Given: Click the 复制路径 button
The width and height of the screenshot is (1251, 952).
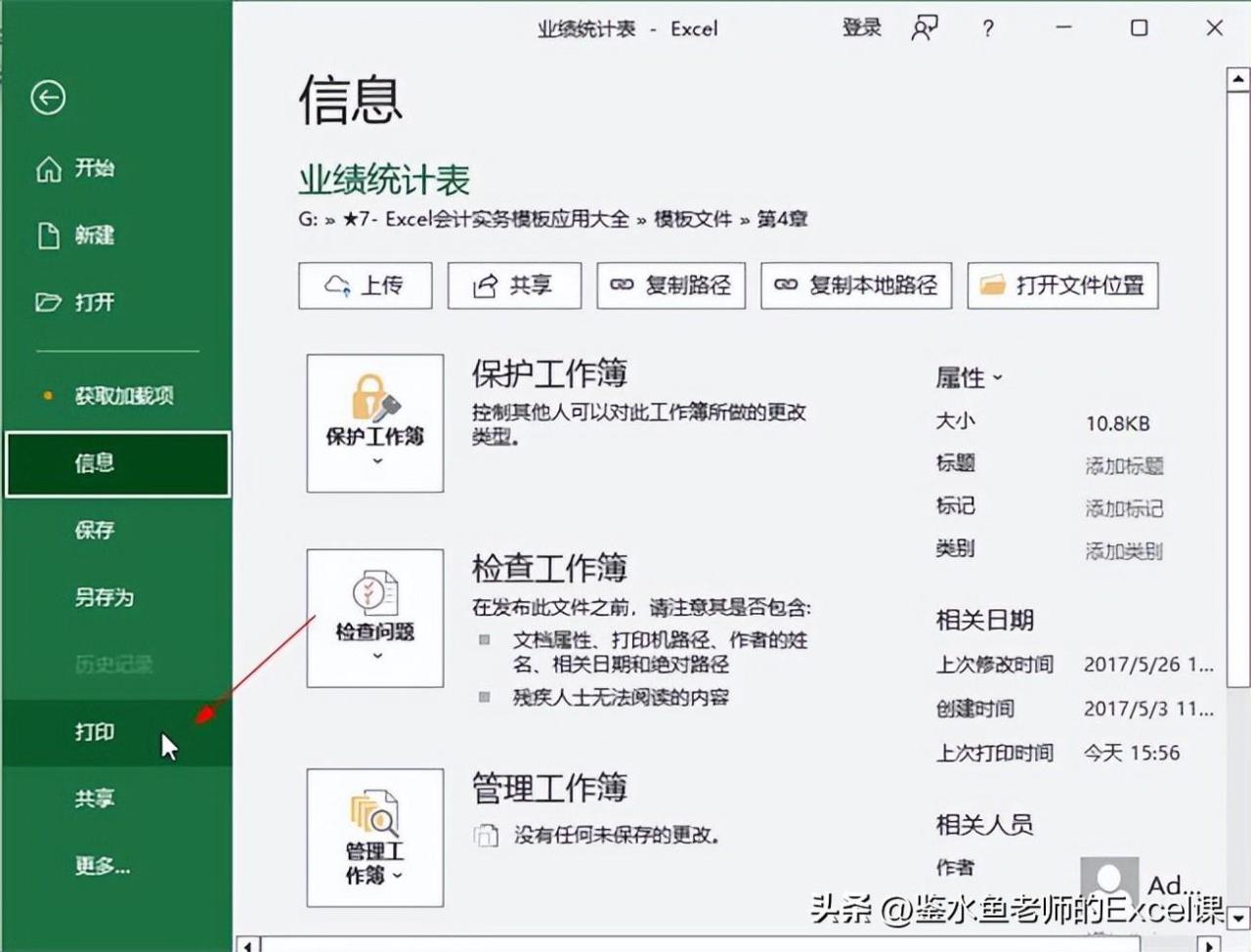Looking at the screenshot, I should pyautogui.click(x=671, y=285).
